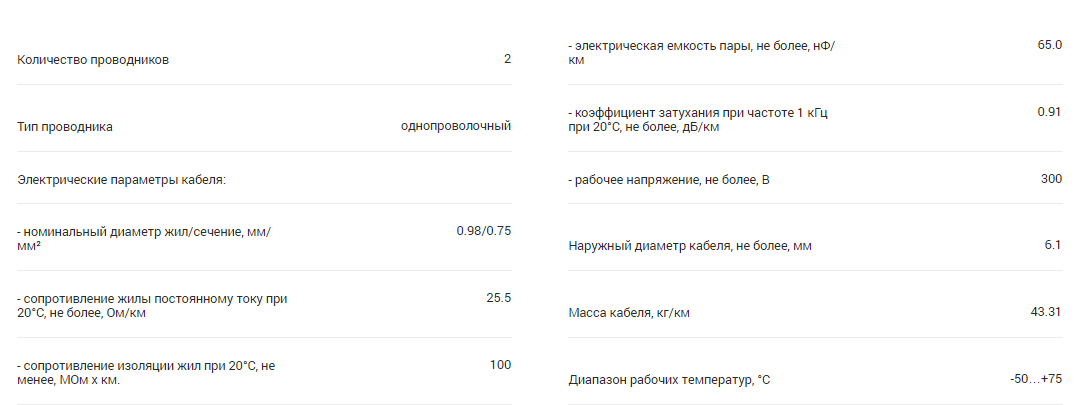Viewport: 1080px width, 405px height.
Task: Click 'Наружный диаметр кабеля' label
Action: [690, 247]
